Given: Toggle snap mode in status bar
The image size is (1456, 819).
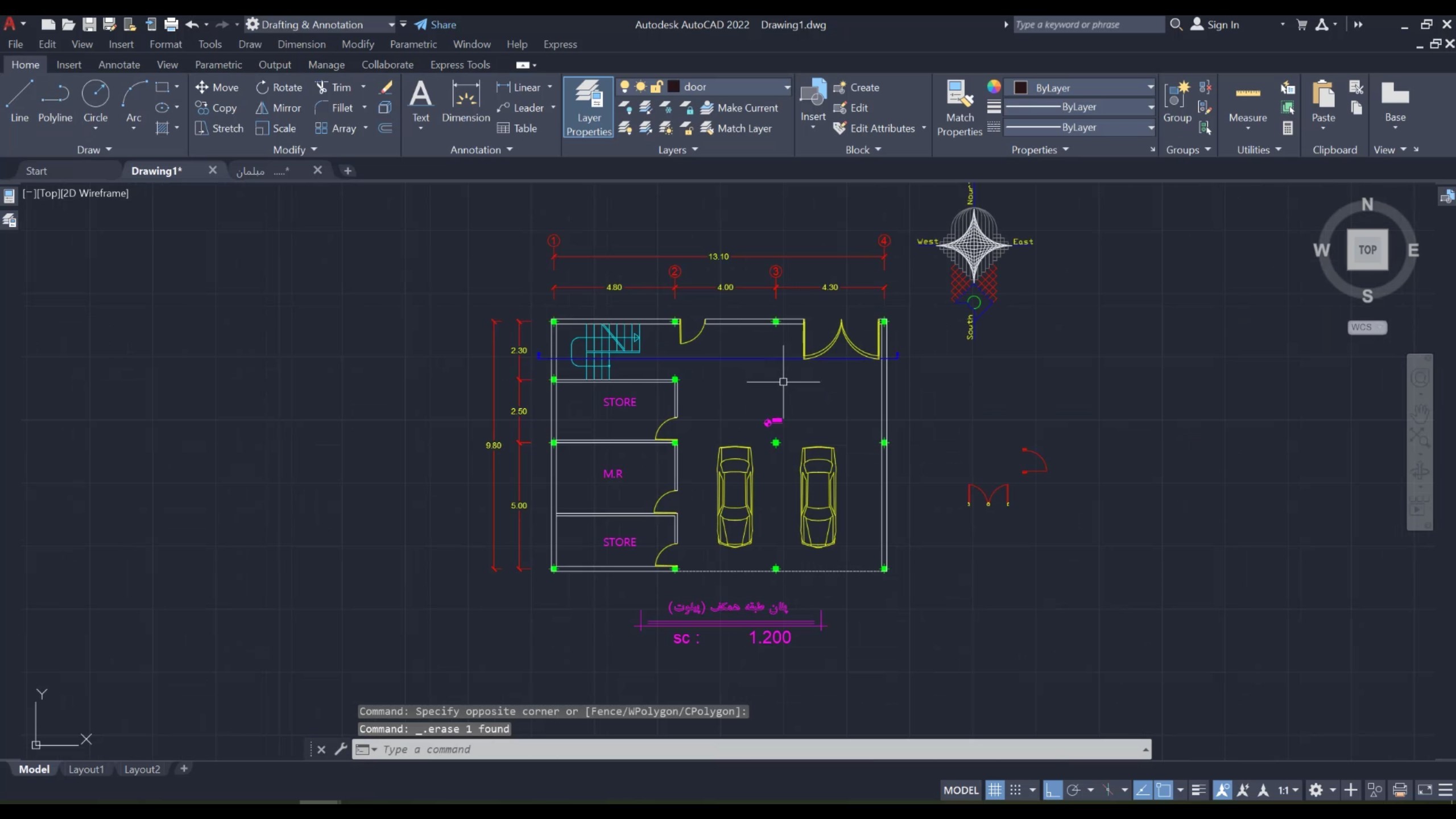Looking at the screenshot, I should [1015, 789].
